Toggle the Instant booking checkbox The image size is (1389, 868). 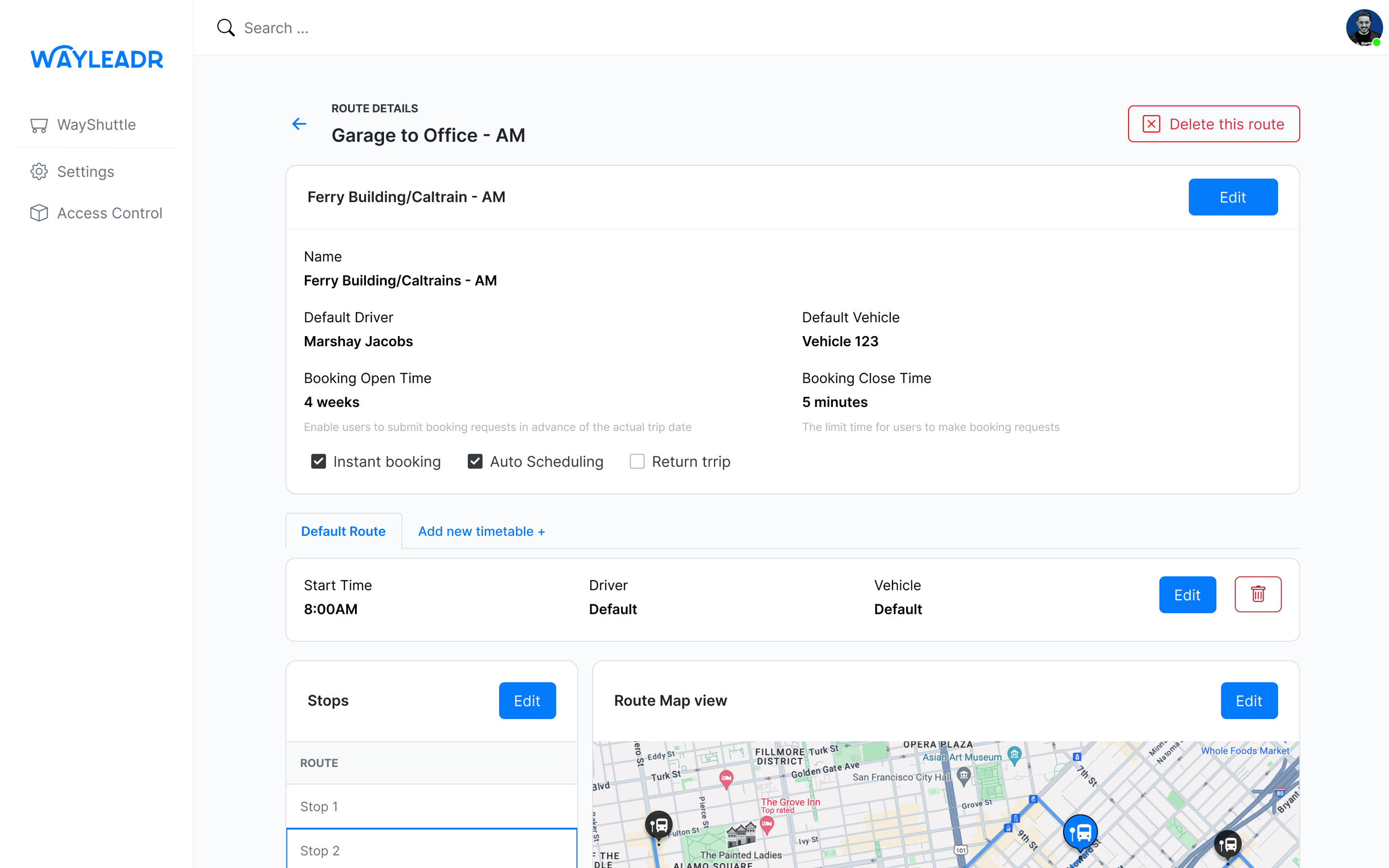point(318,461)
